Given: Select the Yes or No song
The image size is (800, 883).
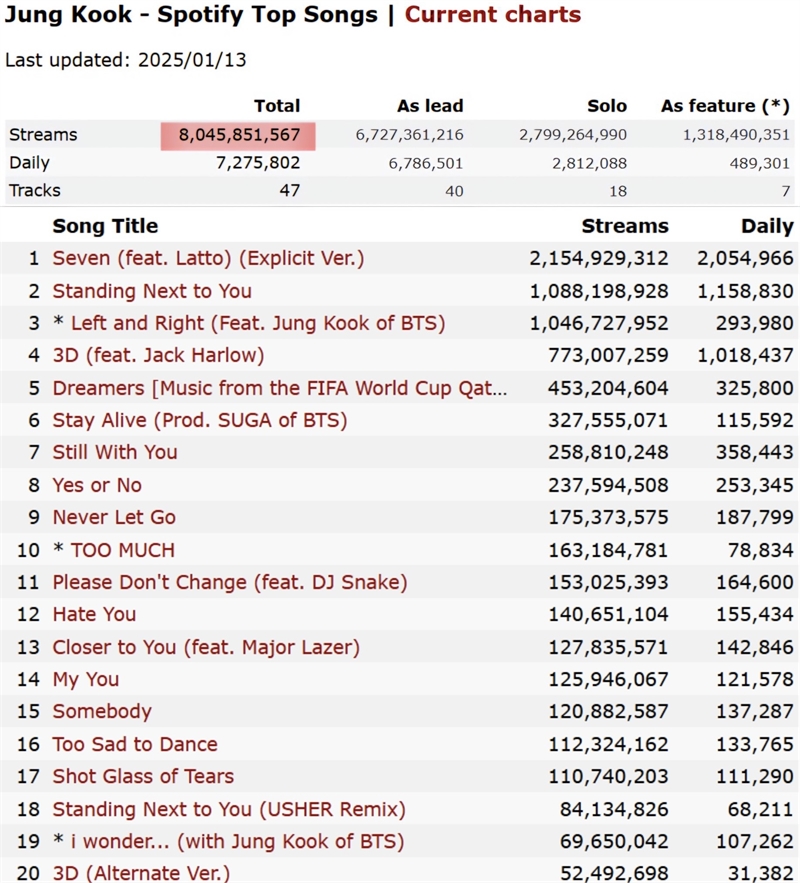Looking at the screenshot, I should click(x=97, y=485).
